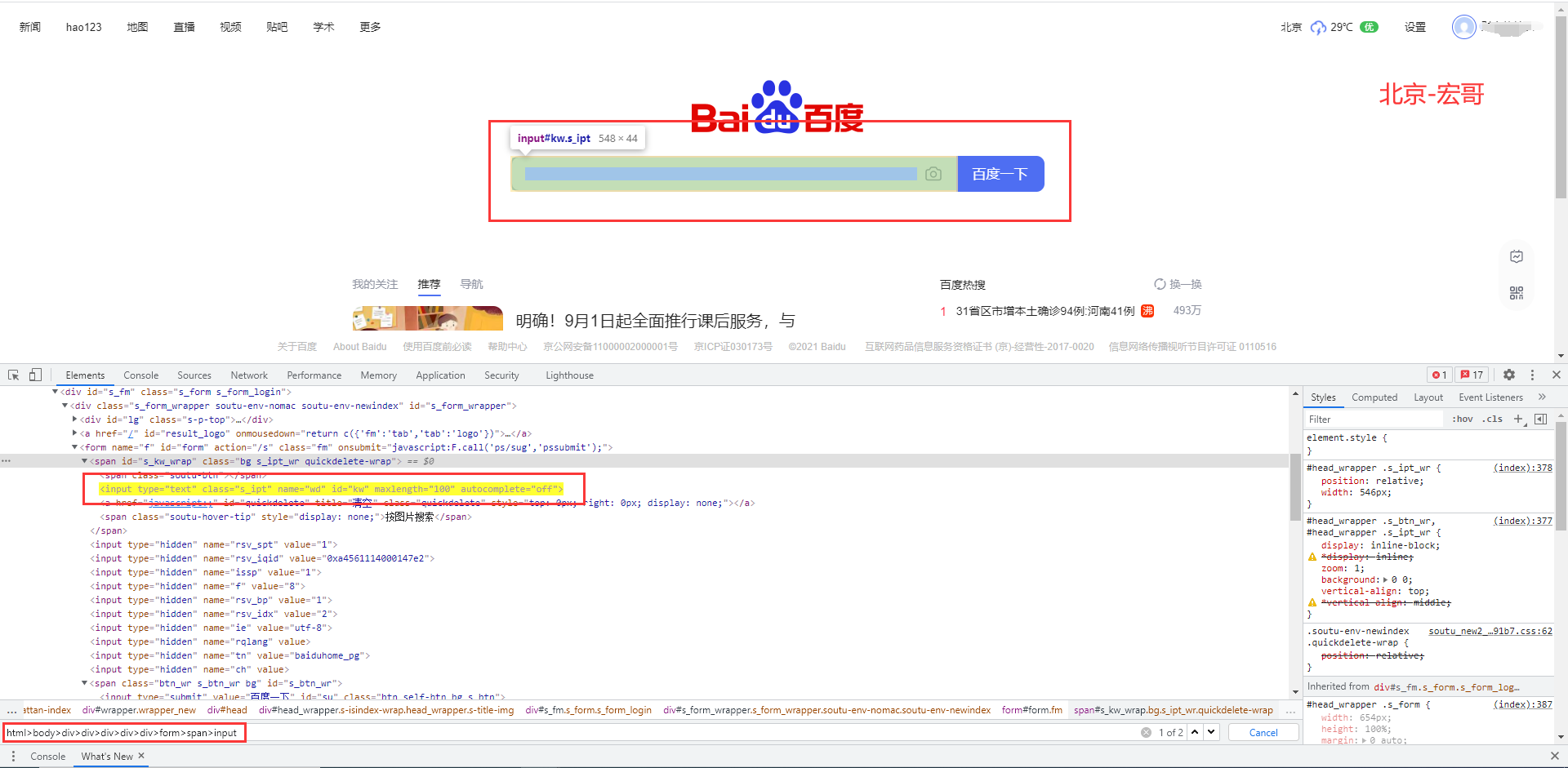Collapse the span.btn_wr node
1568x768 pixels.
(x=85, y=683)
